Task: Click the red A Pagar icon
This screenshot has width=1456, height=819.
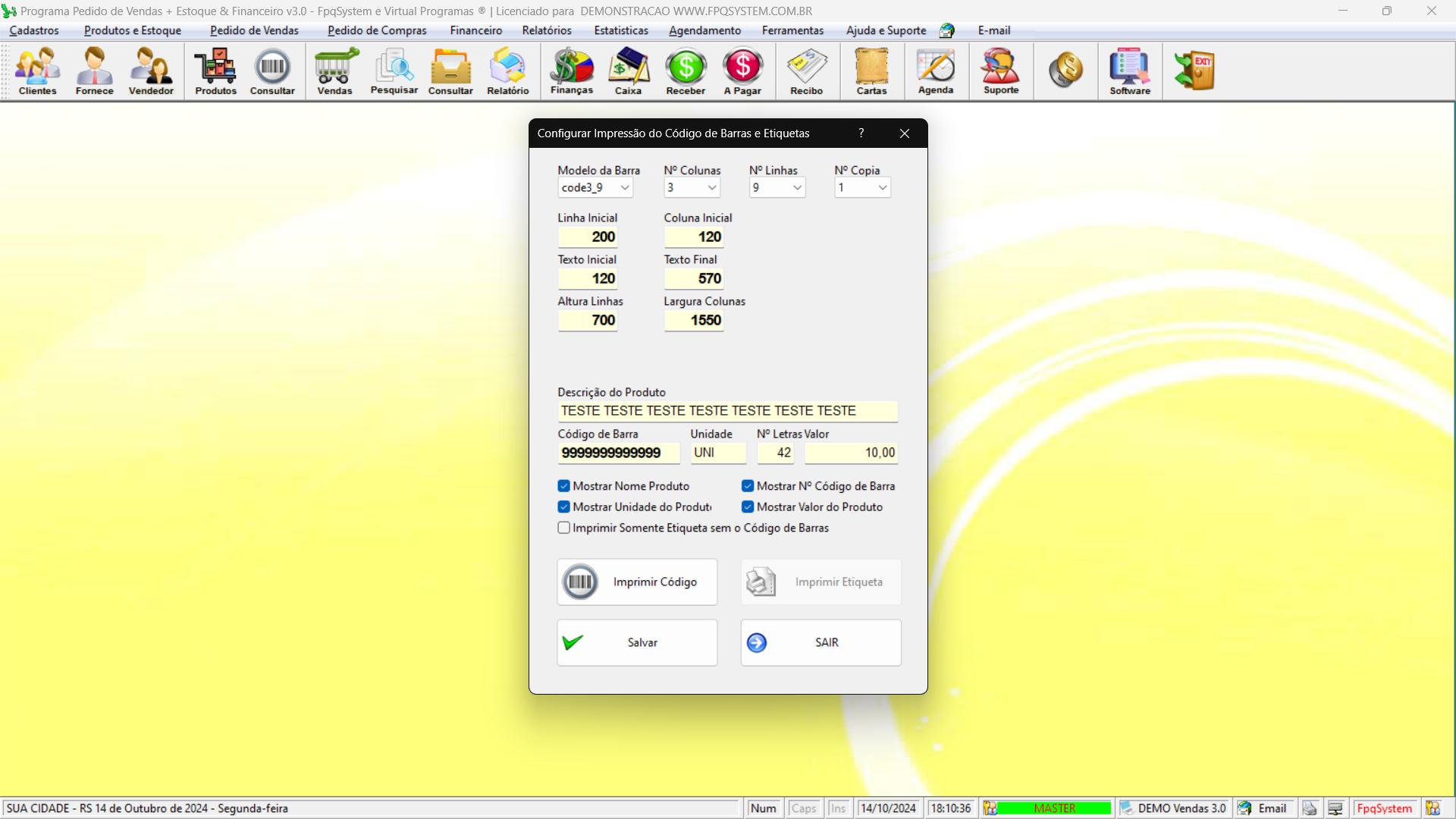Action: pyautogui.click(x=742, y=71)
